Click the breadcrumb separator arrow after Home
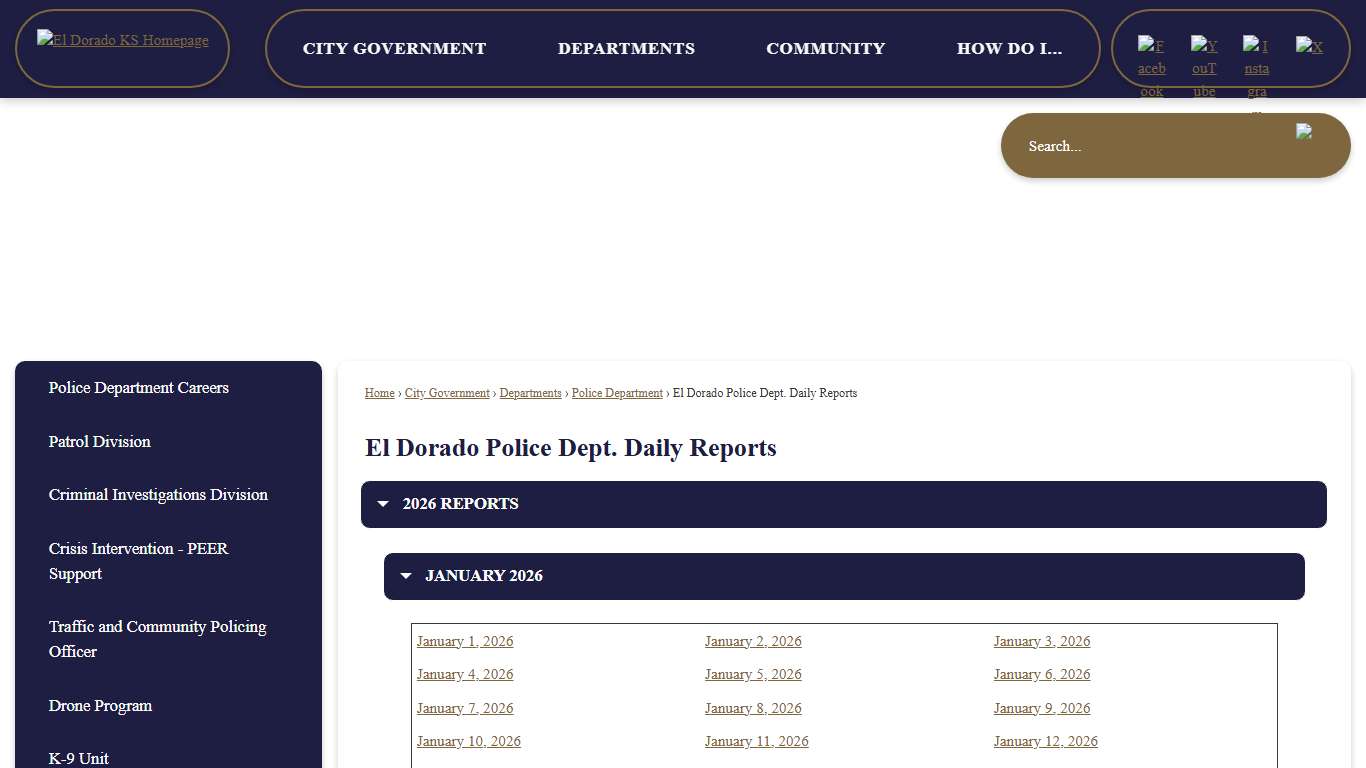The width and height of the screenshot is (1366, 768). 397,393
